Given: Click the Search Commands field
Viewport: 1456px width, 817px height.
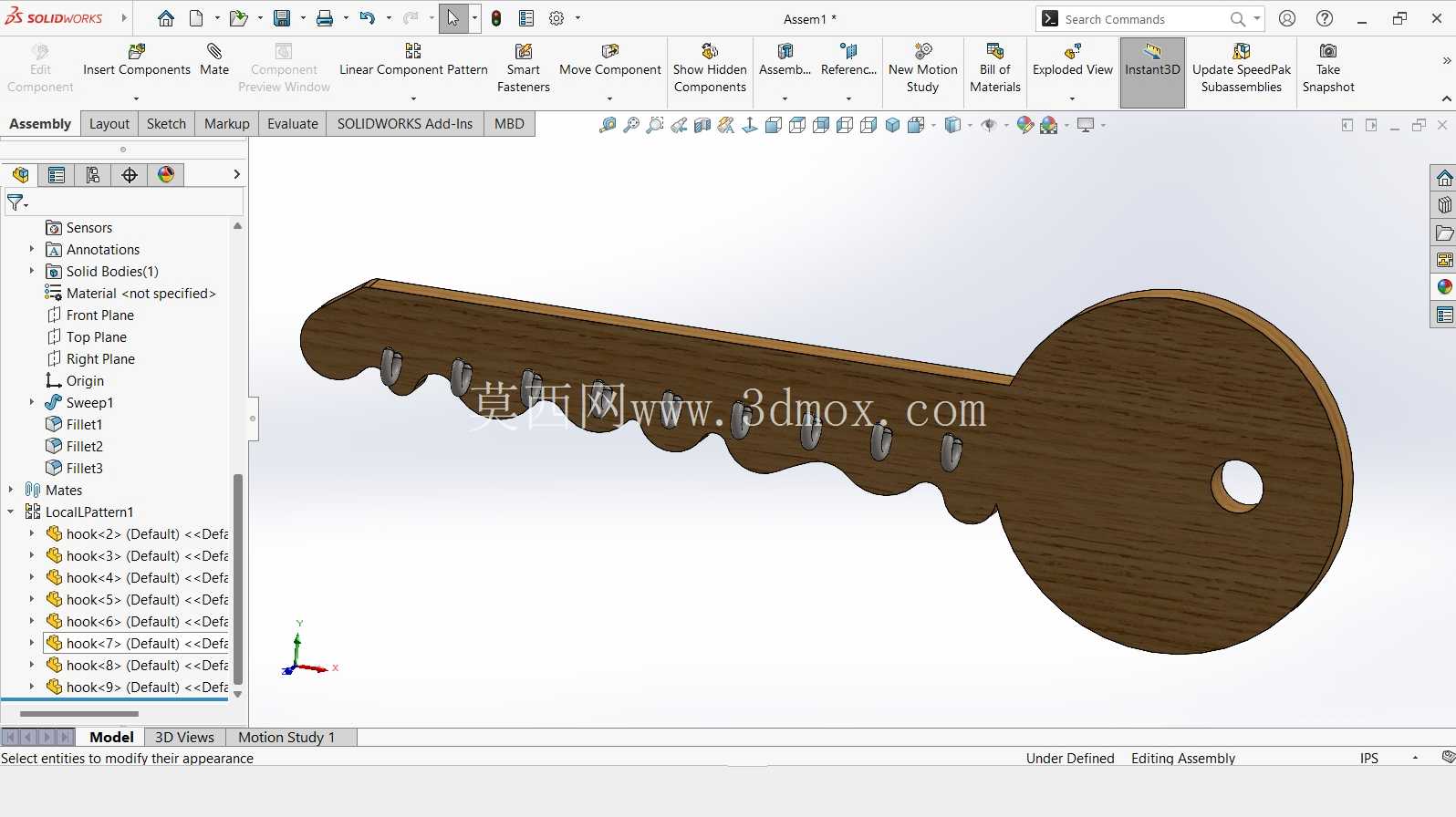Looking at the screenshot, I should [1148, 19].
